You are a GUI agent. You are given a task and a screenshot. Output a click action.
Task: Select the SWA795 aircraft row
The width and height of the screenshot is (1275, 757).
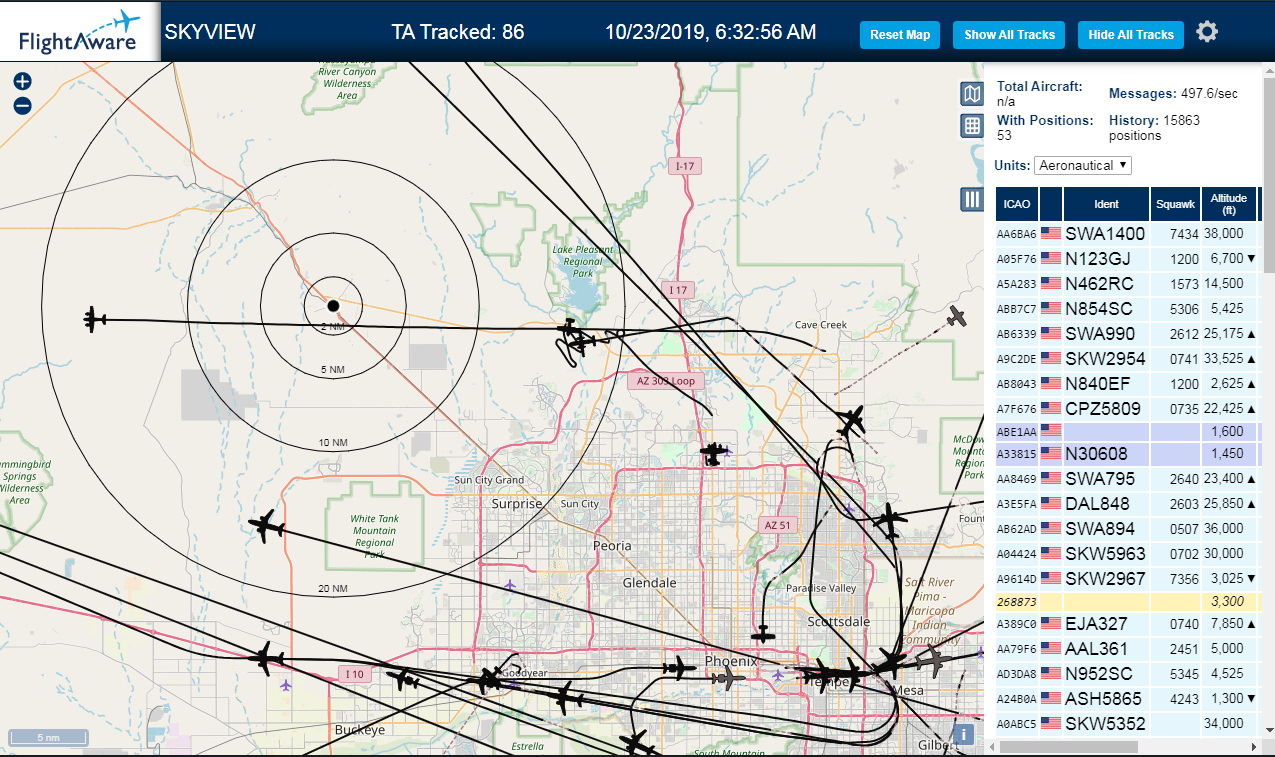coord(1127,479)
